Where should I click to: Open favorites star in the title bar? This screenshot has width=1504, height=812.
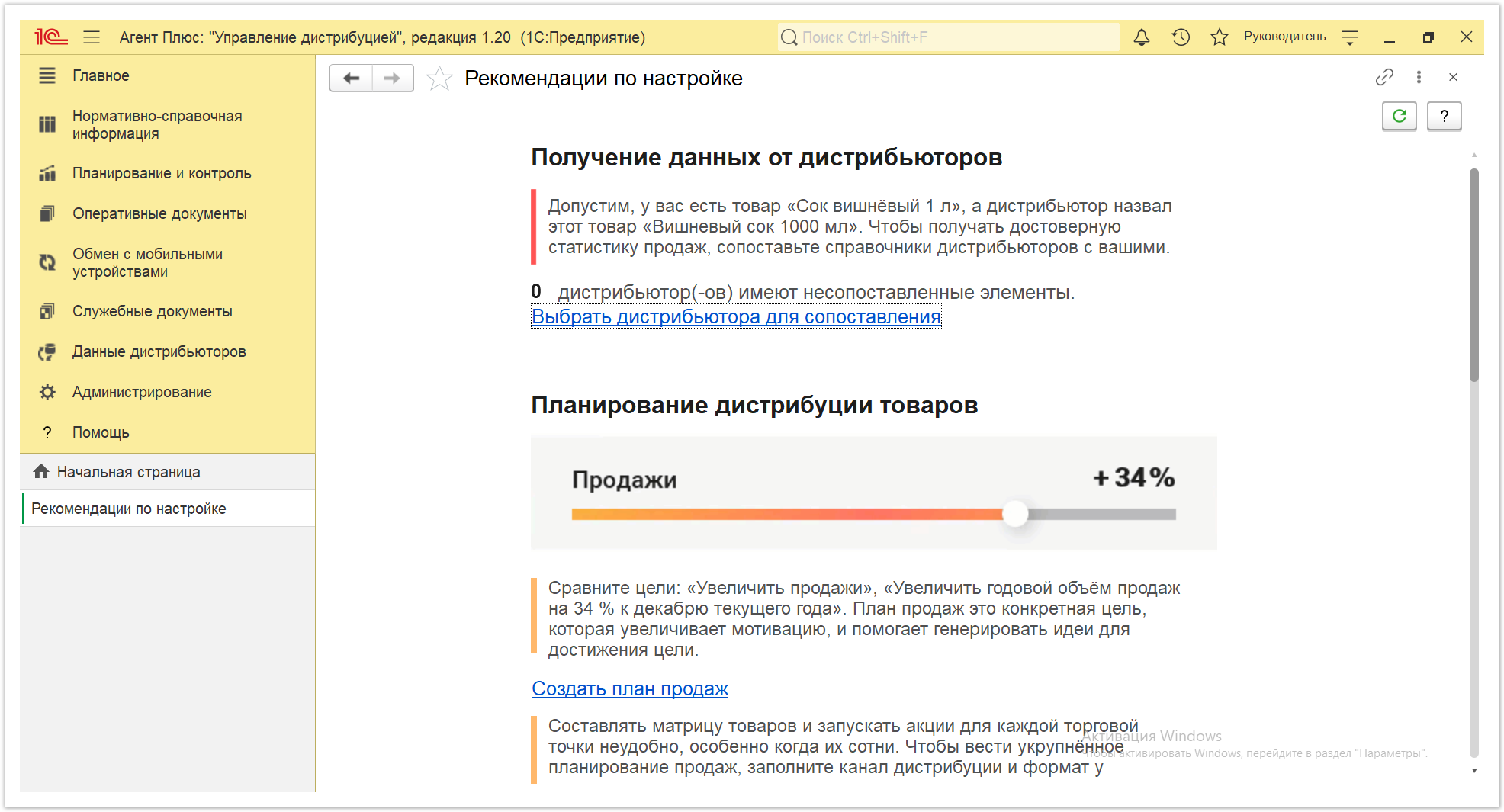(x=1220, y=37)
